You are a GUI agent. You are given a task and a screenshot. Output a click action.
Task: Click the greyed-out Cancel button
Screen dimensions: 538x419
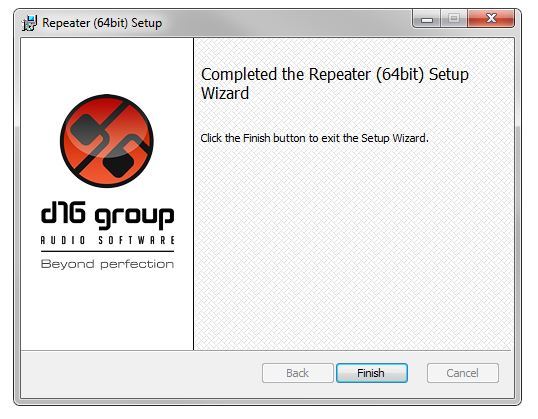click(x=463, y=373)
